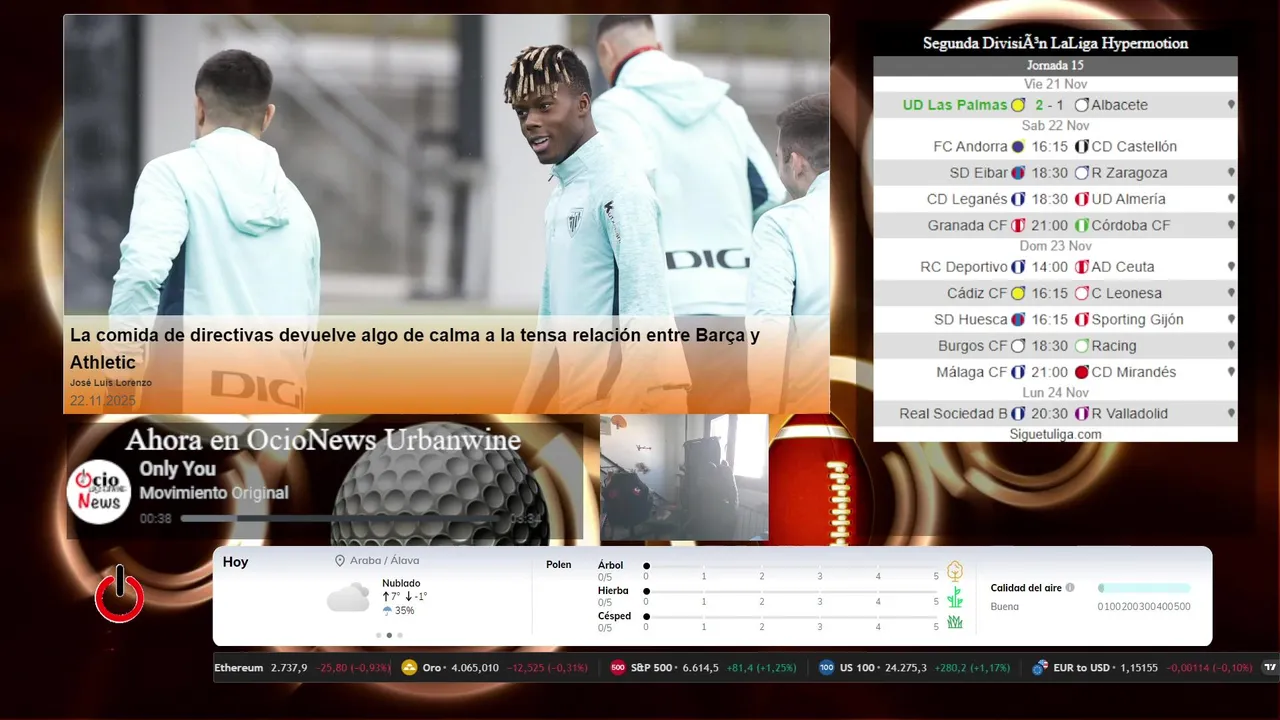The height and width of the screenshot is (720, 1280).
Task: Click the UD Las Palmas crest
Action: point(1018,105)
